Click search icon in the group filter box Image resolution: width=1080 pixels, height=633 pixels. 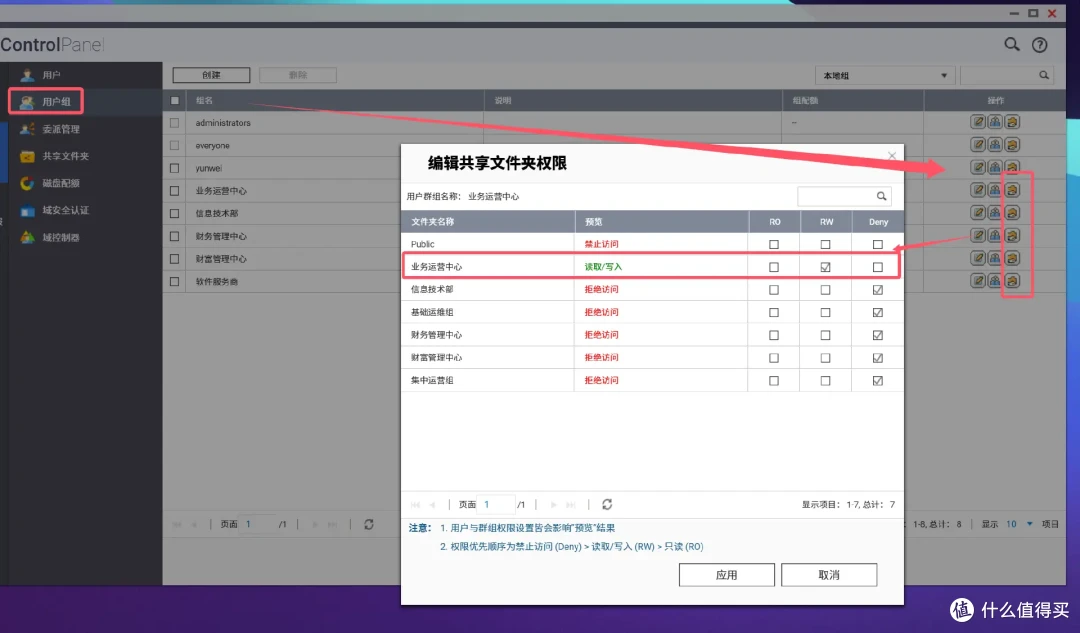pos(1043,75)
